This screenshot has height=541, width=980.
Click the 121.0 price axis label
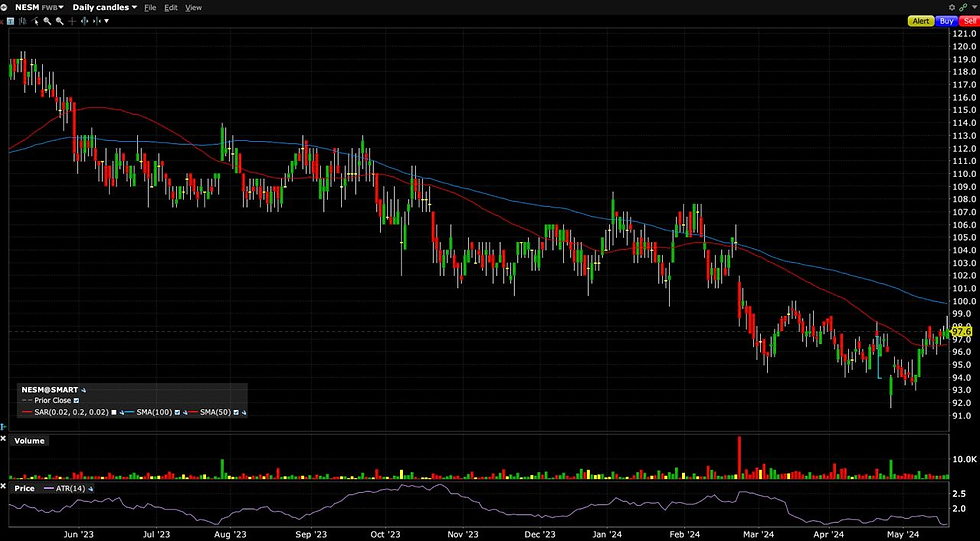click(x=964, y=33)
